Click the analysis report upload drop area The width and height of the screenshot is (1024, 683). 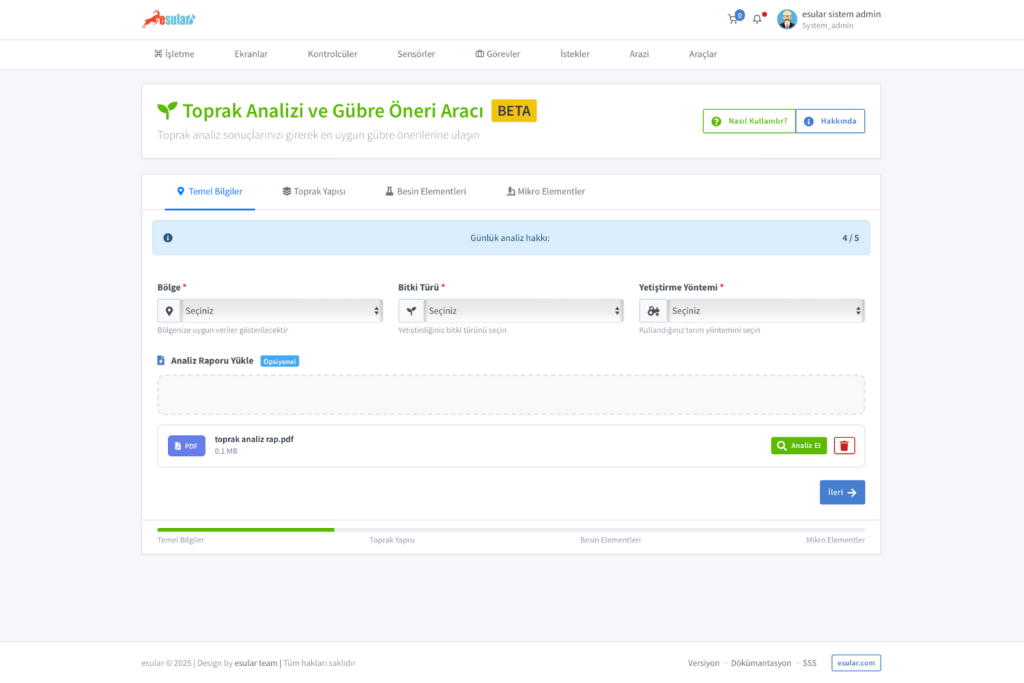[511, 395]
